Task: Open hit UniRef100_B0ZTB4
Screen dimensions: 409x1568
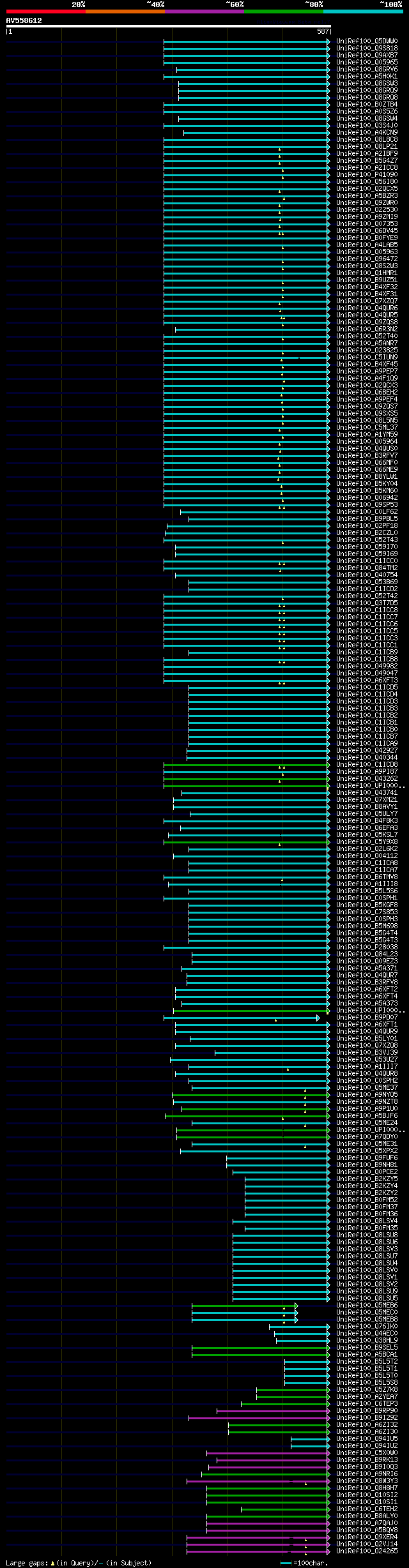Action: tap(367, 105)
